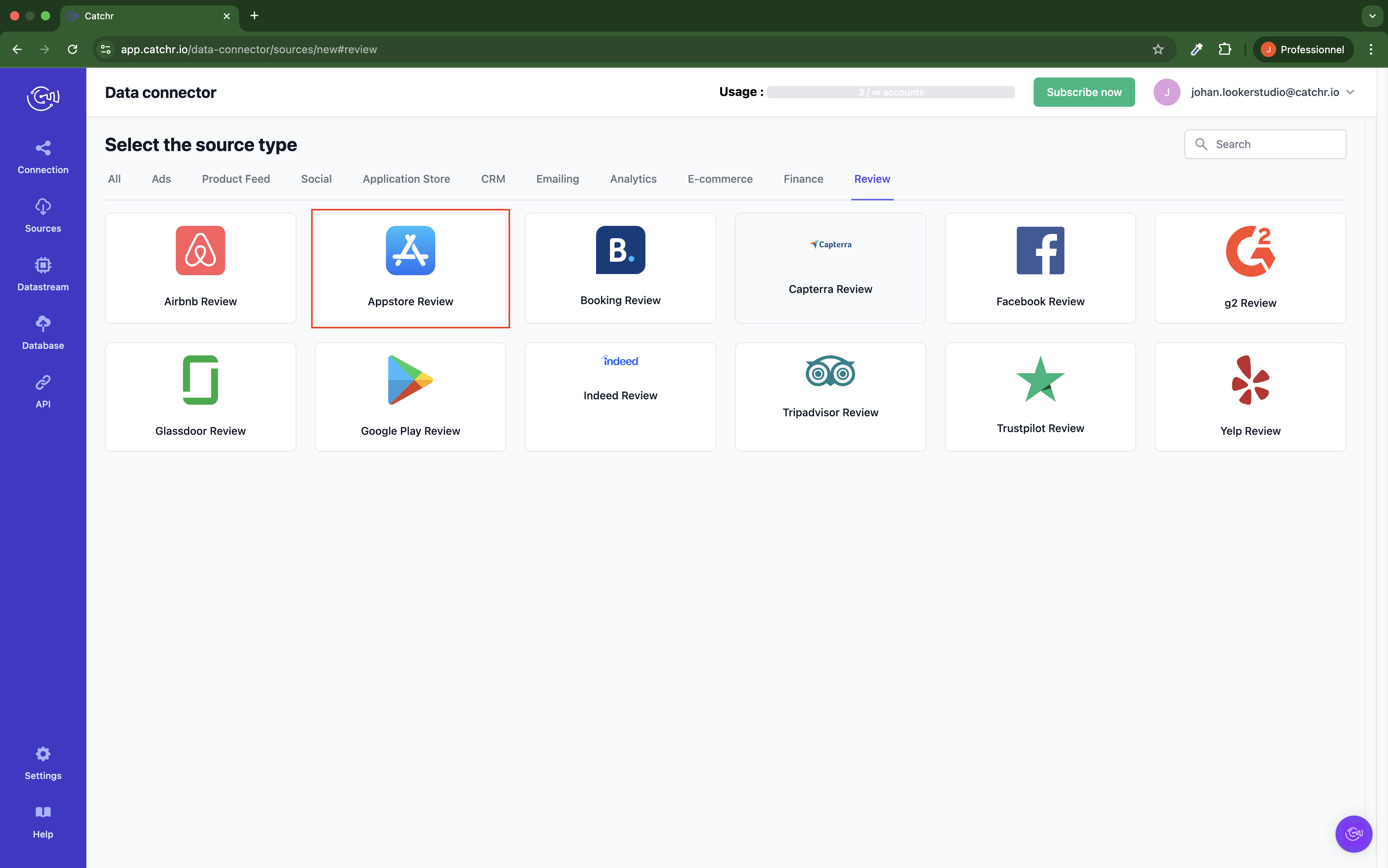
Task: Go back to previous page
Action: point(17,49)
